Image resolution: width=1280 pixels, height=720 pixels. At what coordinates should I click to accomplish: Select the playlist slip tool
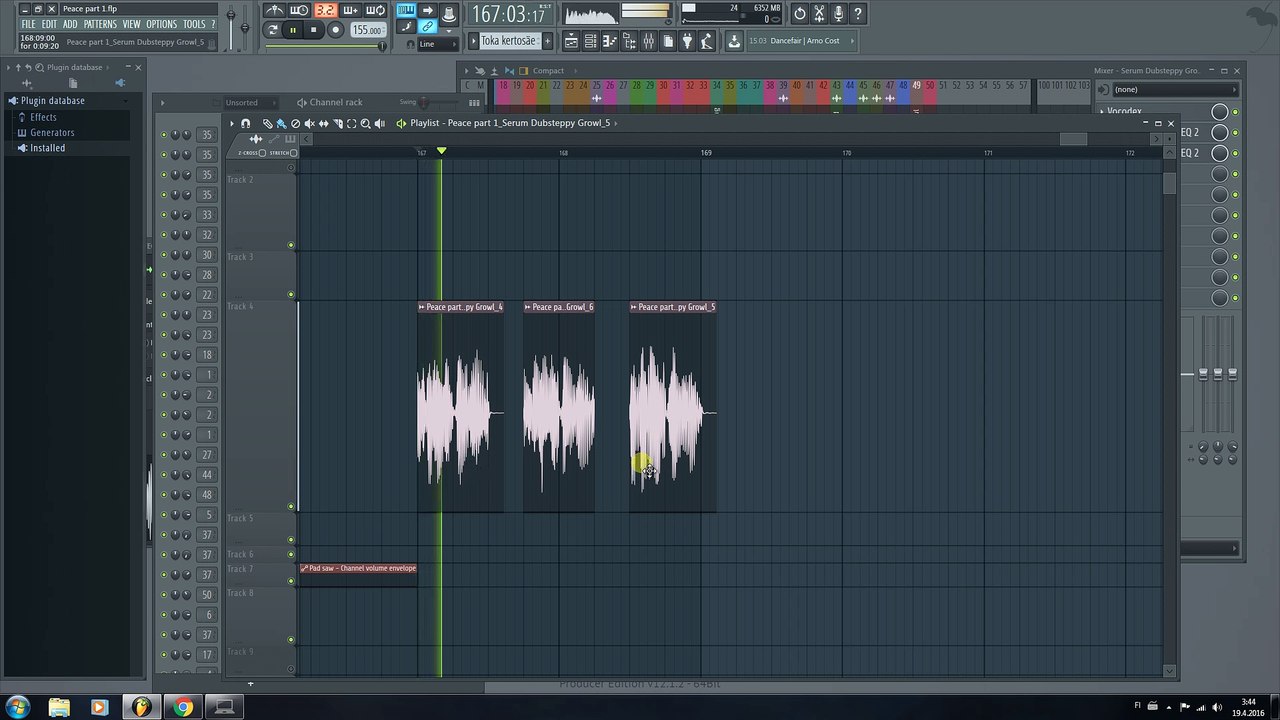pos(323,123)
